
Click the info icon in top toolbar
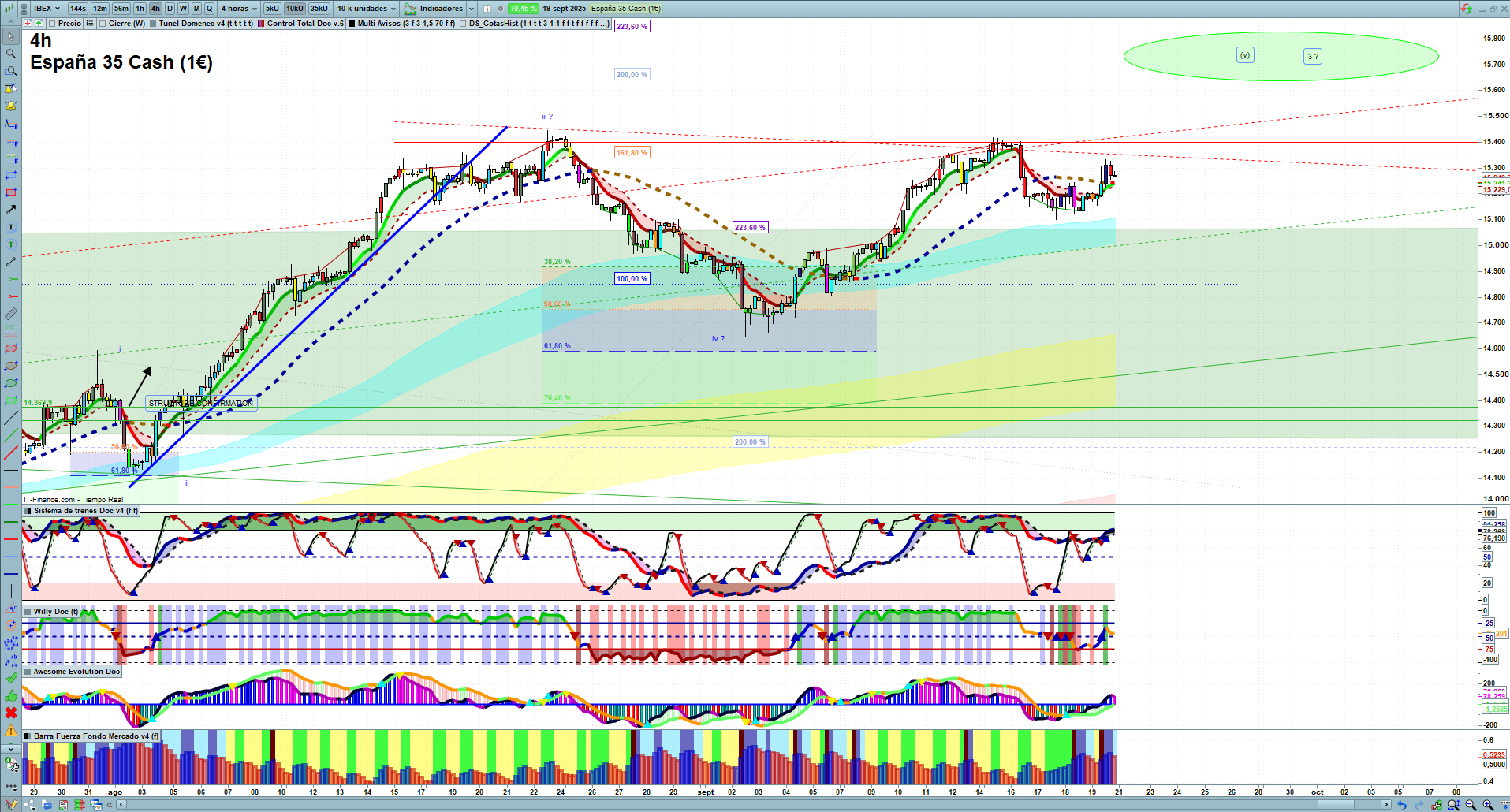[487, 9]
